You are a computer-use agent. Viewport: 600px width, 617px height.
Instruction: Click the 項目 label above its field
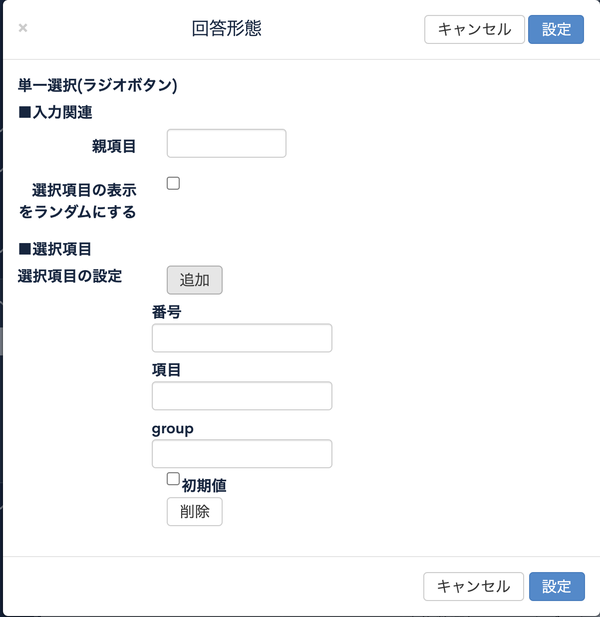tap(166, 370)
